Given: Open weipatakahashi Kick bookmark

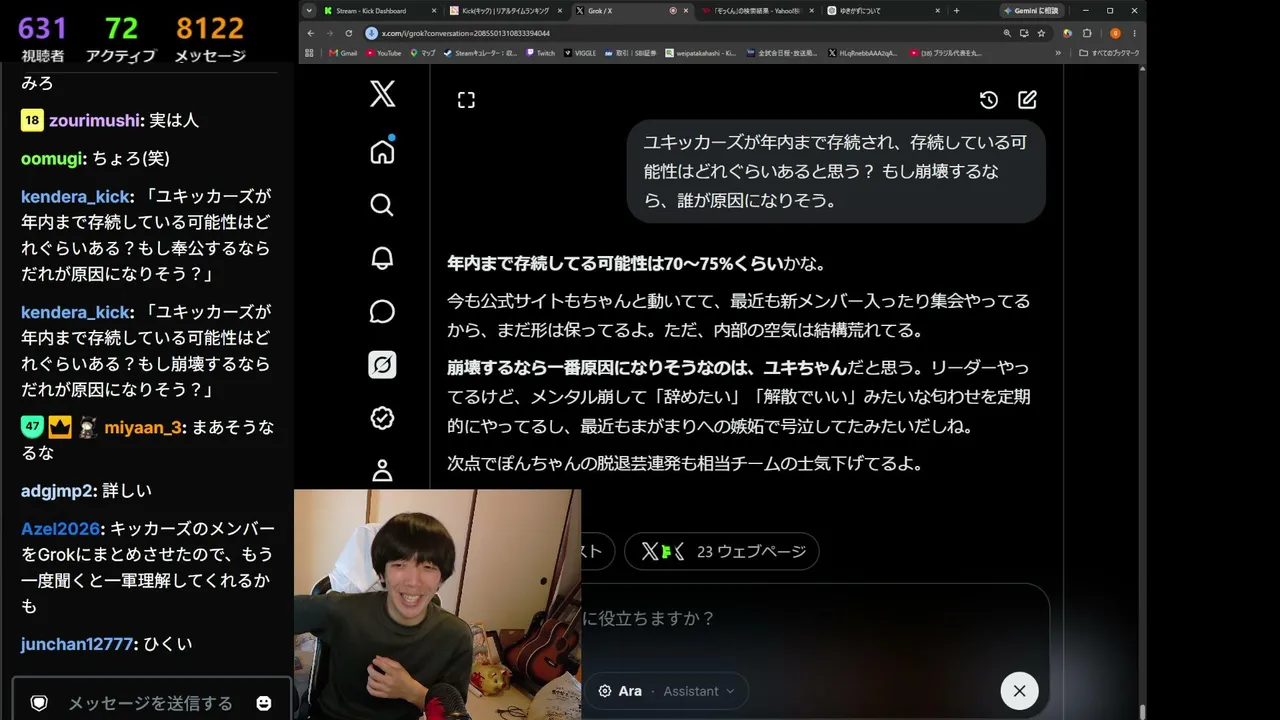Looking at the screenshot, I should pyautogui.click(x=700, y=53).
